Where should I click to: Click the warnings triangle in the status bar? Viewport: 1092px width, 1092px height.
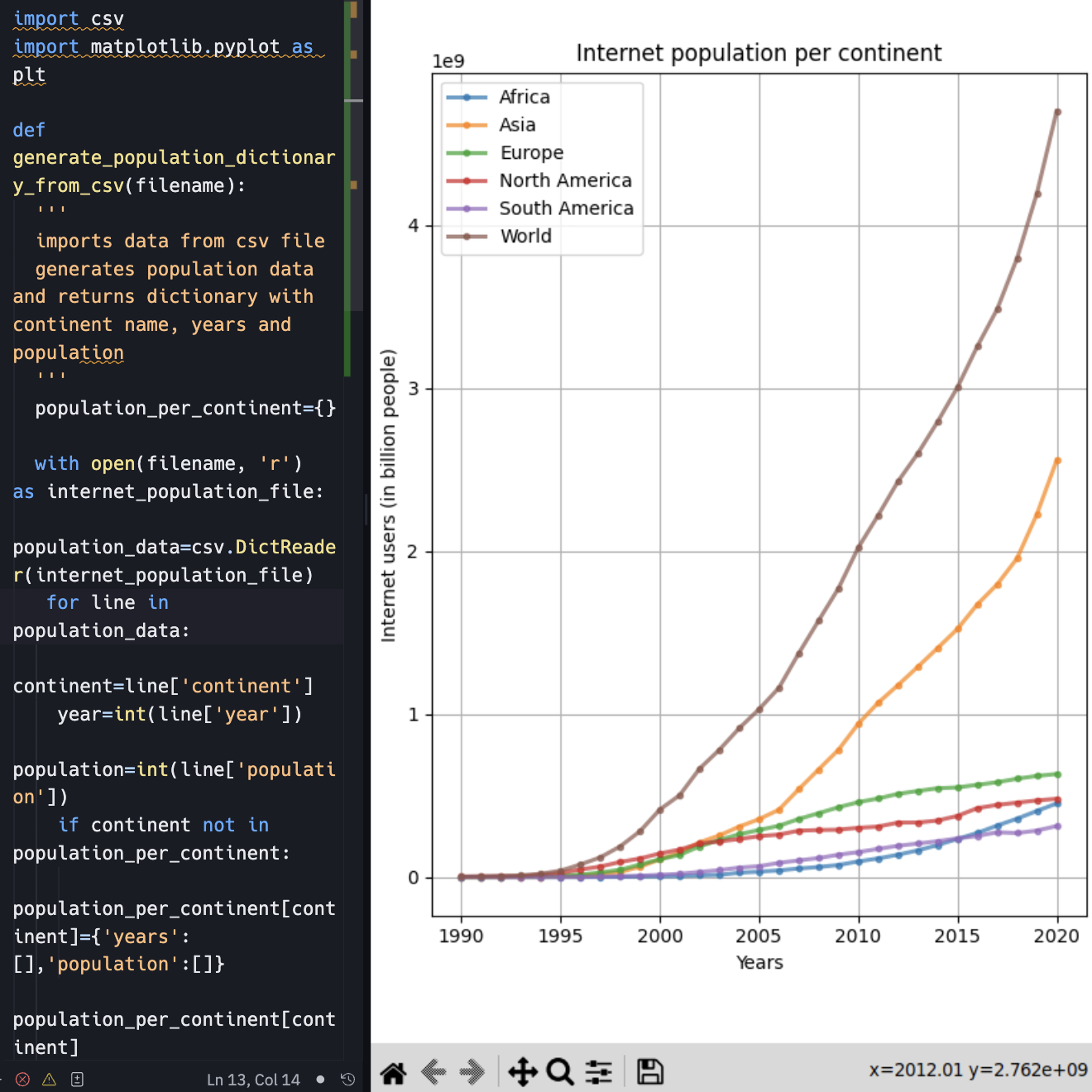(50, 1079)
